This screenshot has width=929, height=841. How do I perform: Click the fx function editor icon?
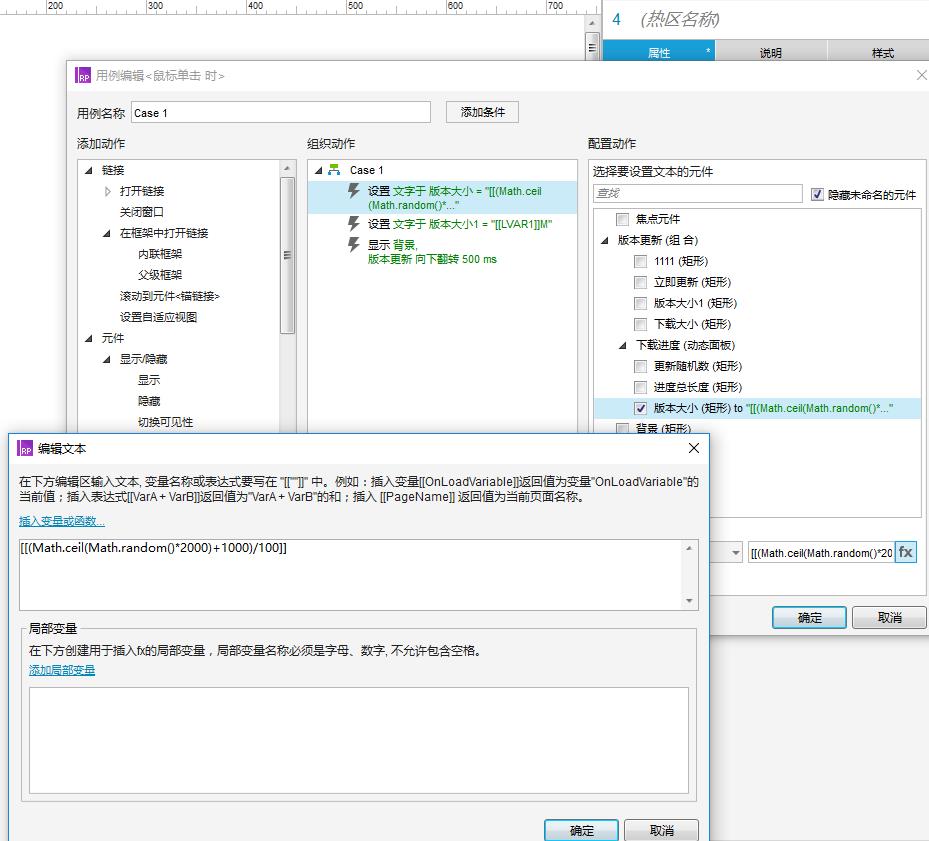(905, 552)
